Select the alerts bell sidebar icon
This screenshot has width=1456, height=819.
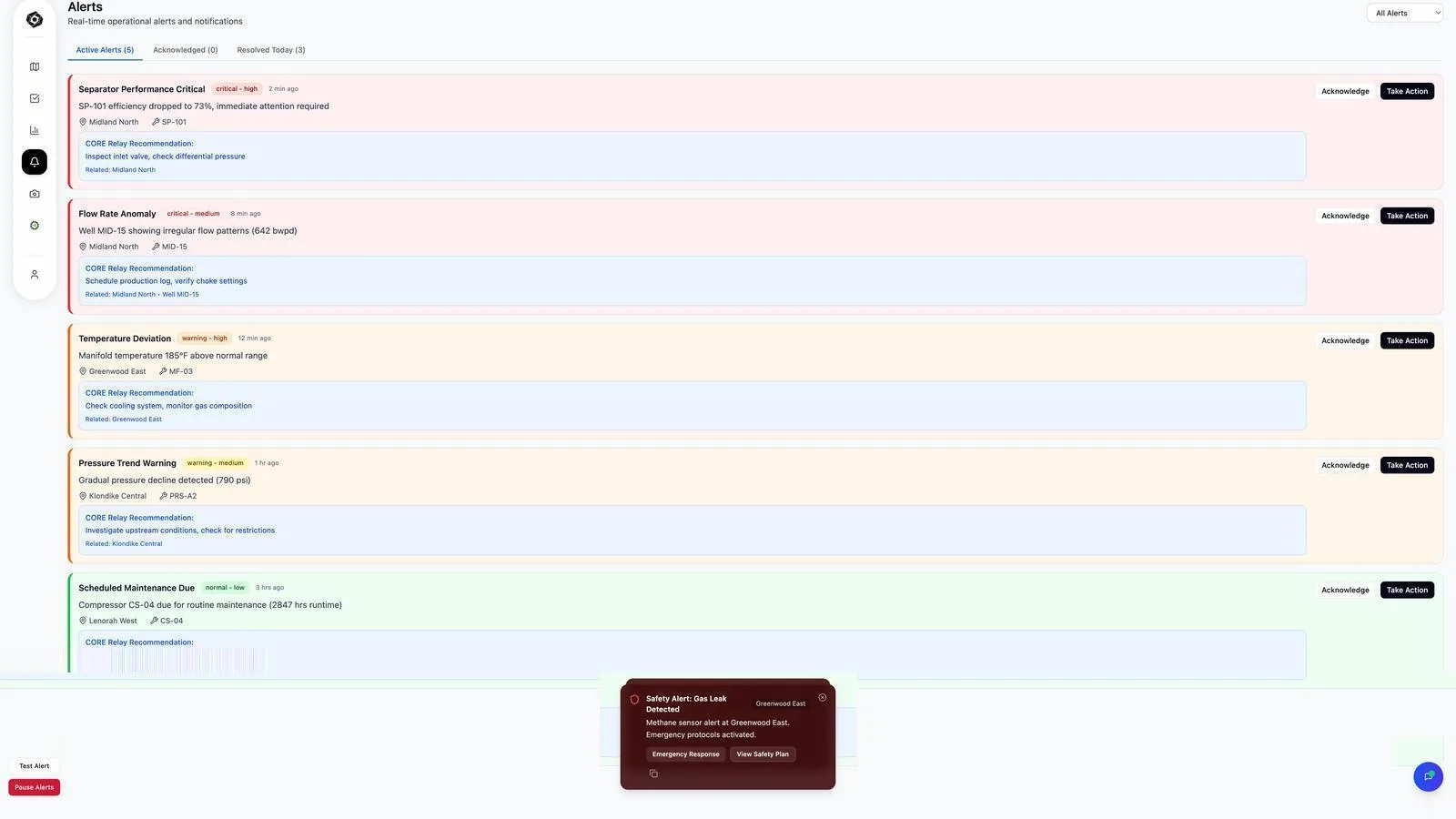point(35,162)
